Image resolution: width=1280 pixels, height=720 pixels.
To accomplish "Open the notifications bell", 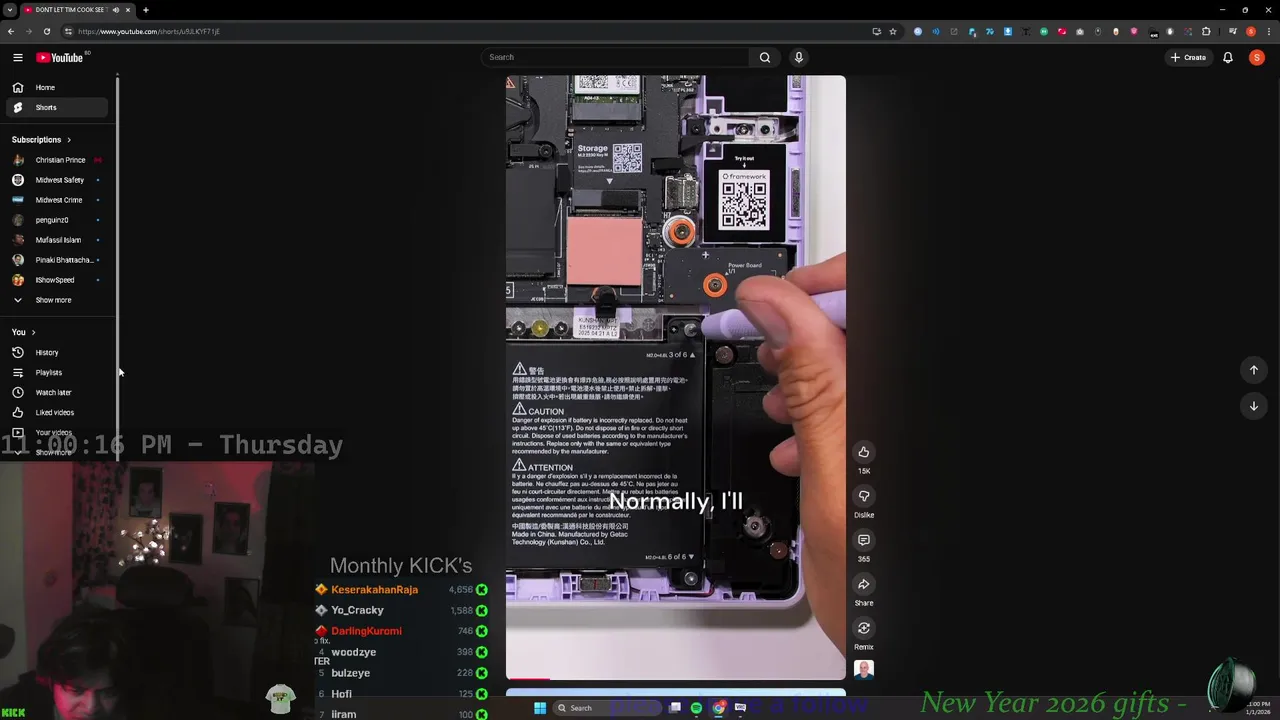I will pos(1228,57).
